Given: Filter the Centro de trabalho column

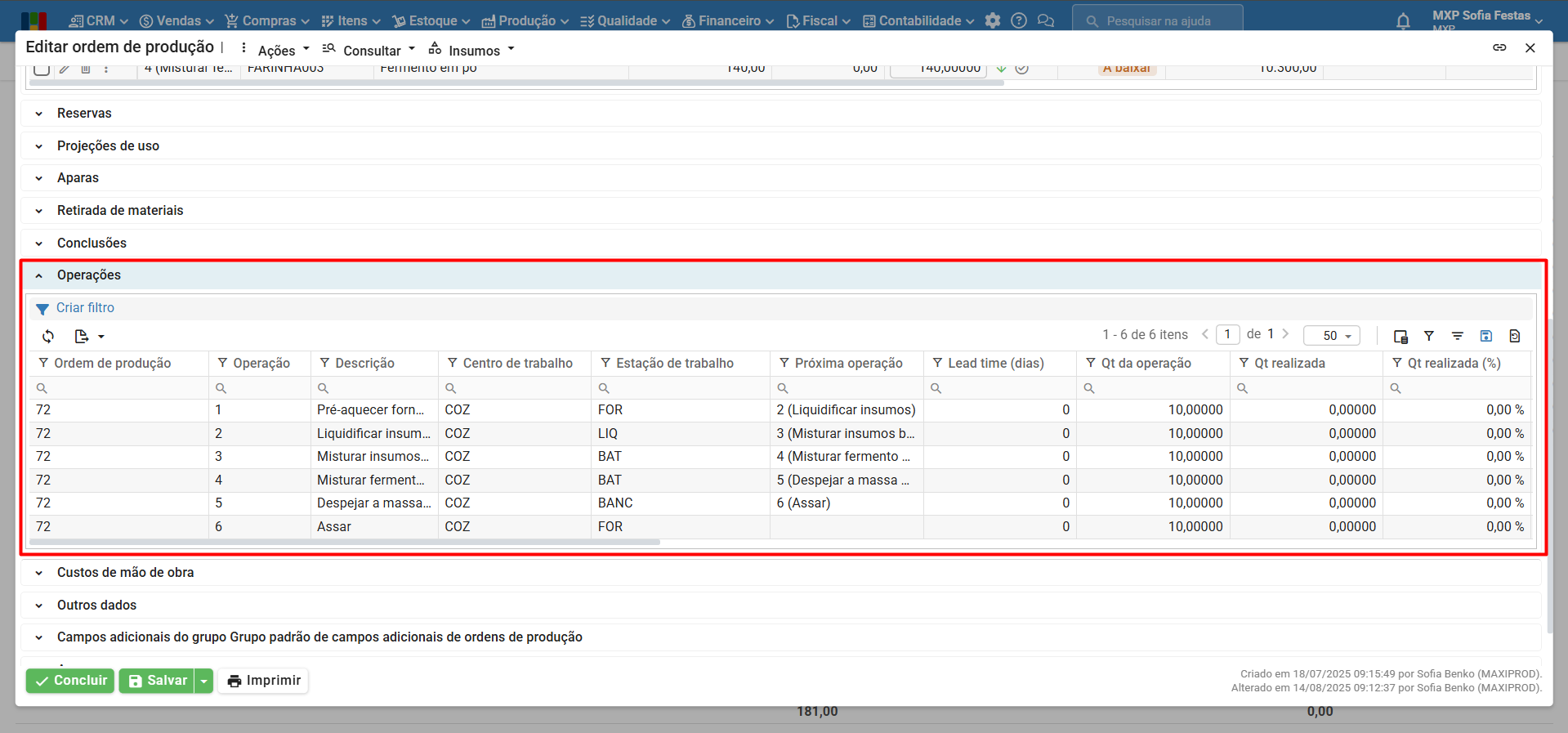Looking at the screenshot, I should click(x=452, y=363).
